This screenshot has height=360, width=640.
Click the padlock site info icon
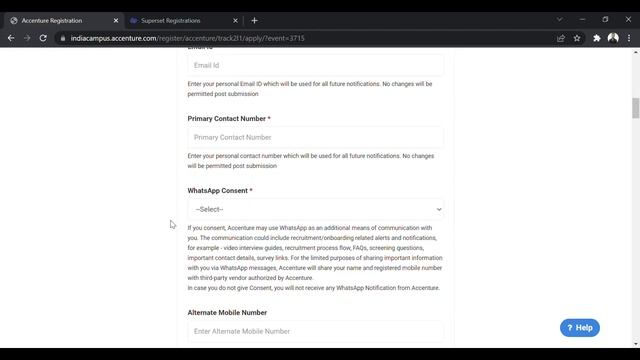[x=62, y=38]
